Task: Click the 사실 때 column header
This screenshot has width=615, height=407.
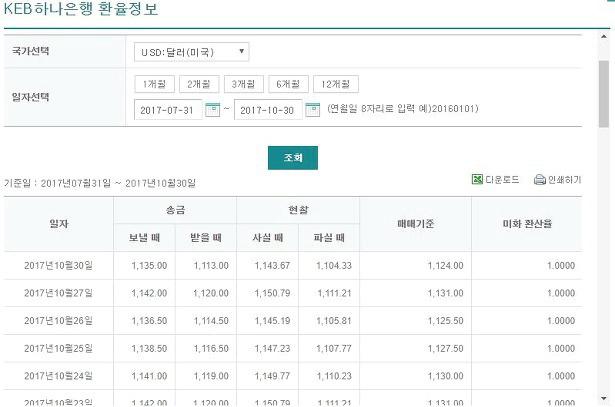Action: [x=268, y=238]
